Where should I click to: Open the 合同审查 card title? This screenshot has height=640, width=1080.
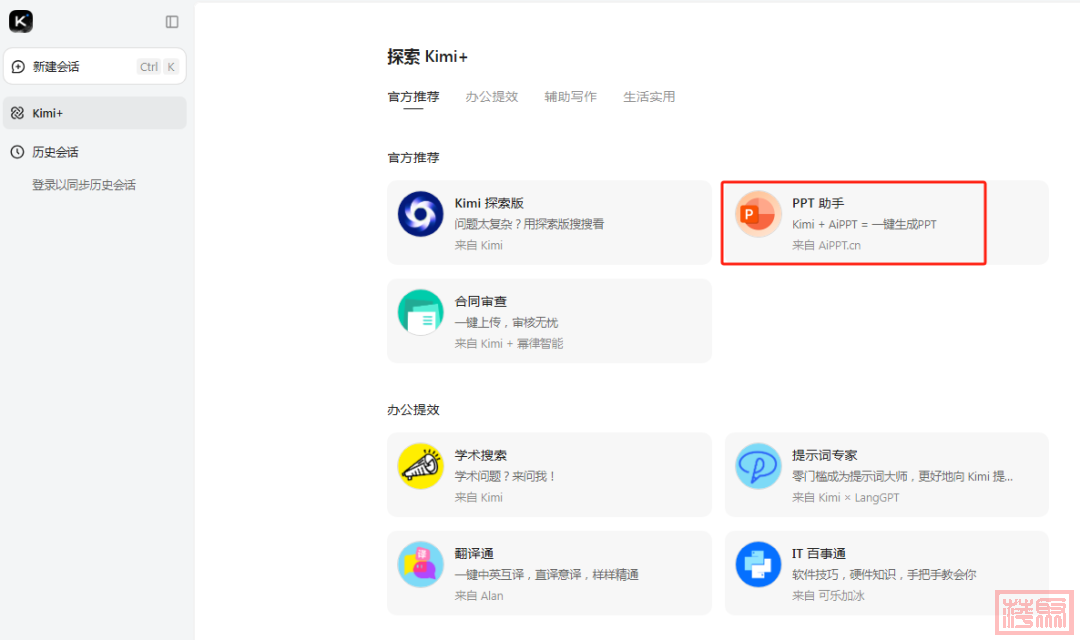click(481, 302)
